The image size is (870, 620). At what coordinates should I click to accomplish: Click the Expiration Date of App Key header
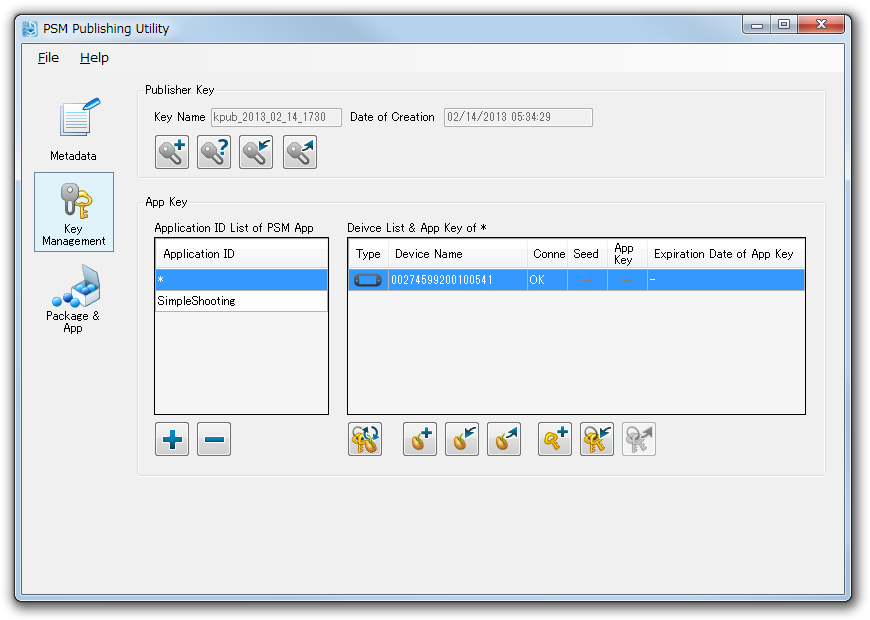pos(723,254)
